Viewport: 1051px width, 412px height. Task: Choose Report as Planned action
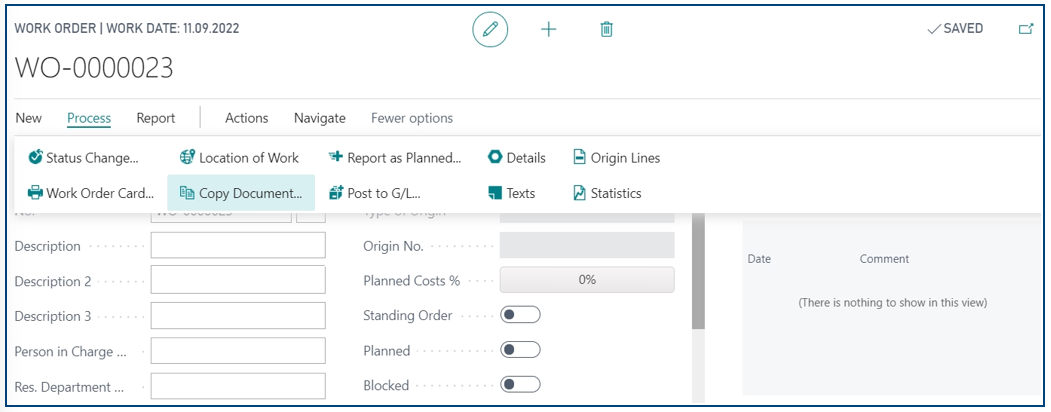click(x=395, y=158)
